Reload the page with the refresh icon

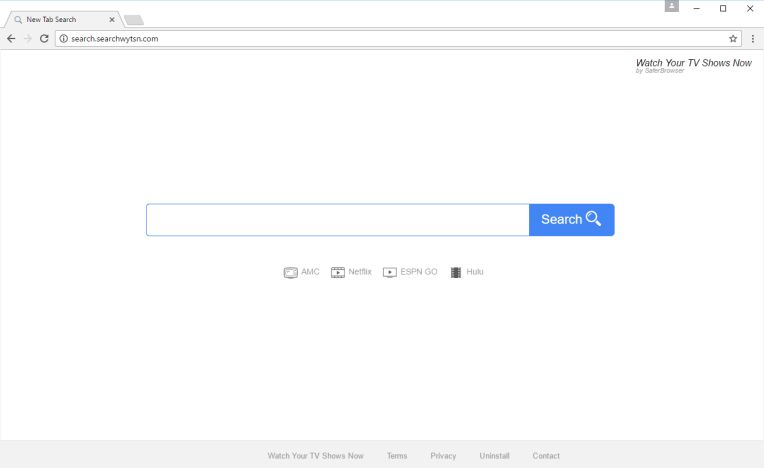pos(44,38)
